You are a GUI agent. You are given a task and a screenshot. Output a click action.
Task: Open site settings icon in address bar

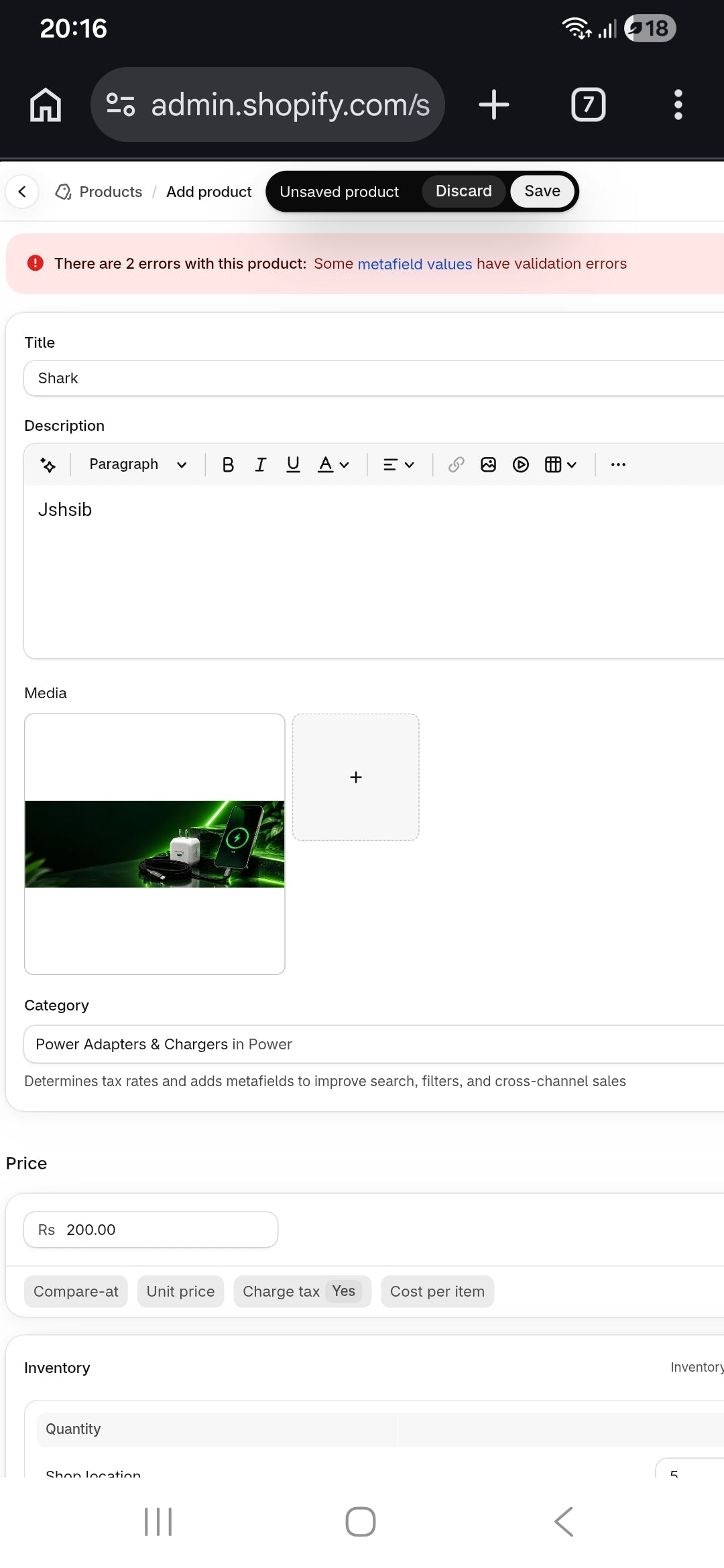pos(121,105)
